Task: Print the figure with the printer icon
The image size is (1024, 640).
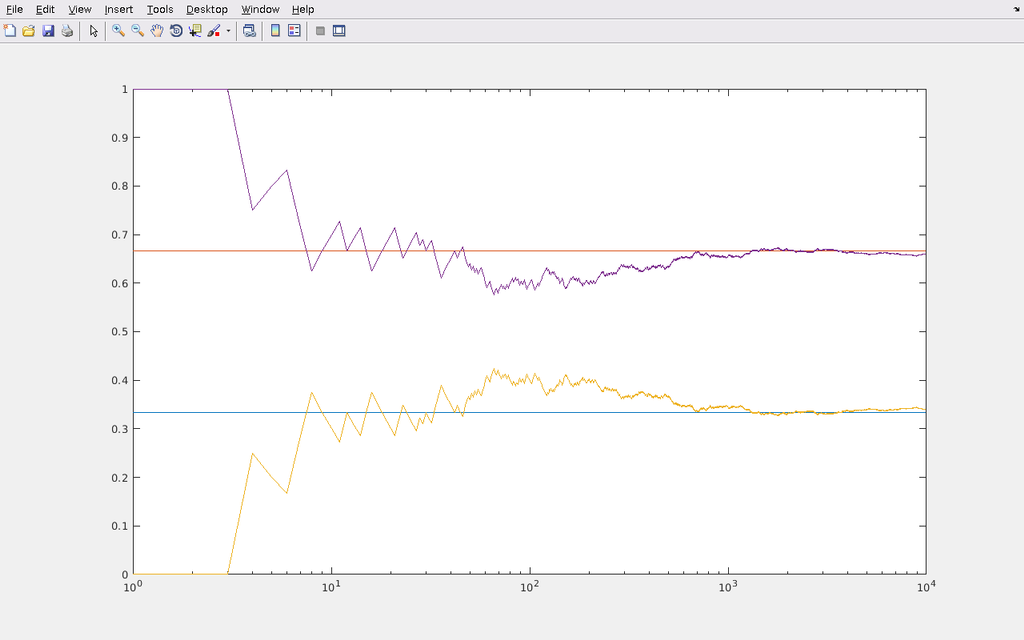Action: click(x=67, y=31)
